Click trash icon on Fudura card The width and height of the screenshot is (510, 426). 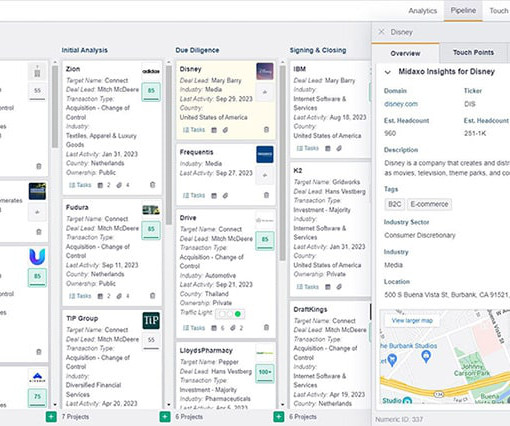pos(152,296)
